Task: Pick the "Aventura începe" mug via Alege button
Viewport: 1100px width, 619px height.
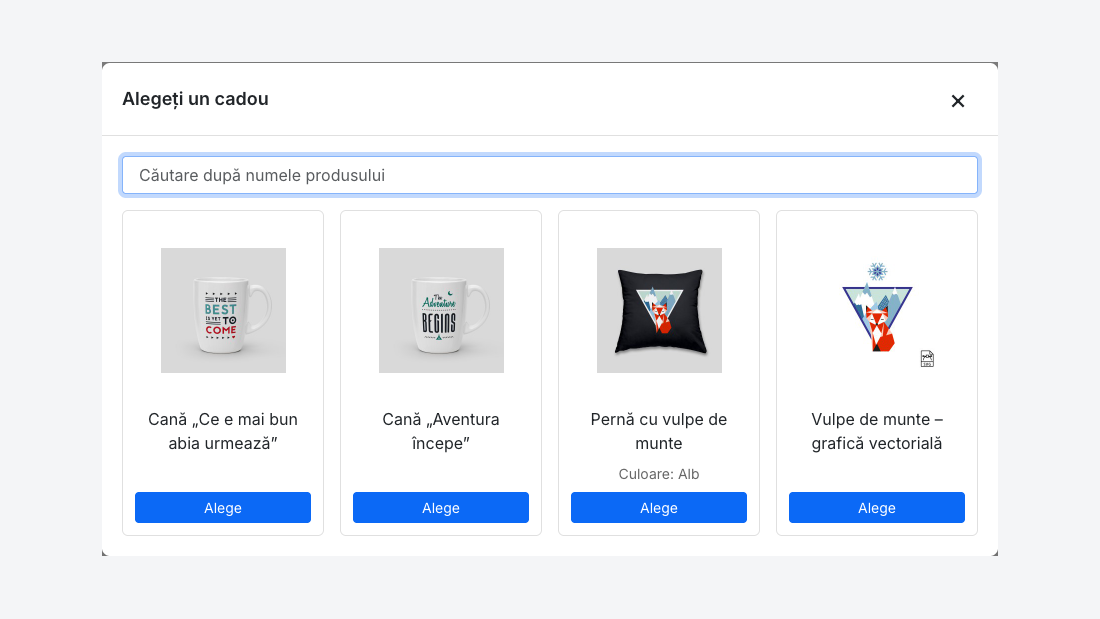Action: [x=441, y=507]
